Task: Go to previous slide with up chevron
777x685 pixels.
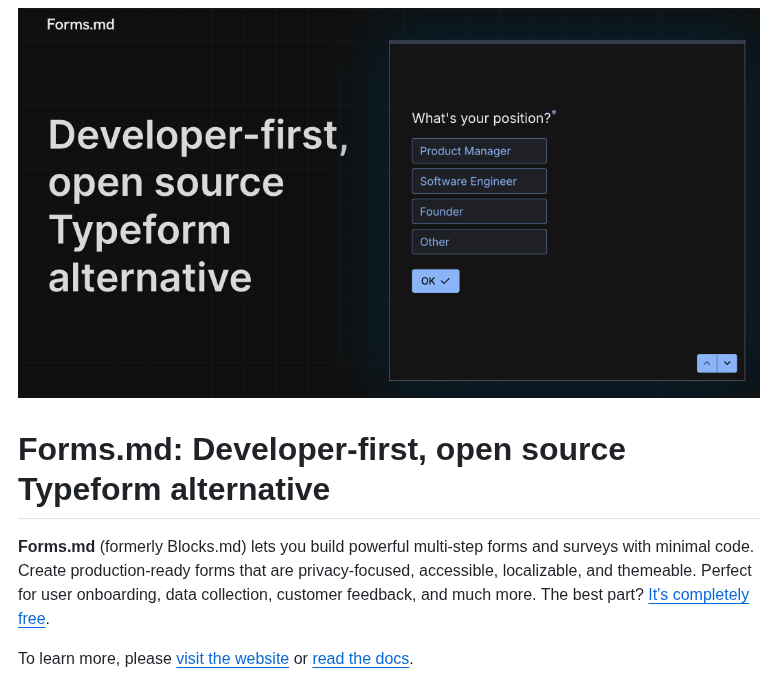Action: (707, 363)
